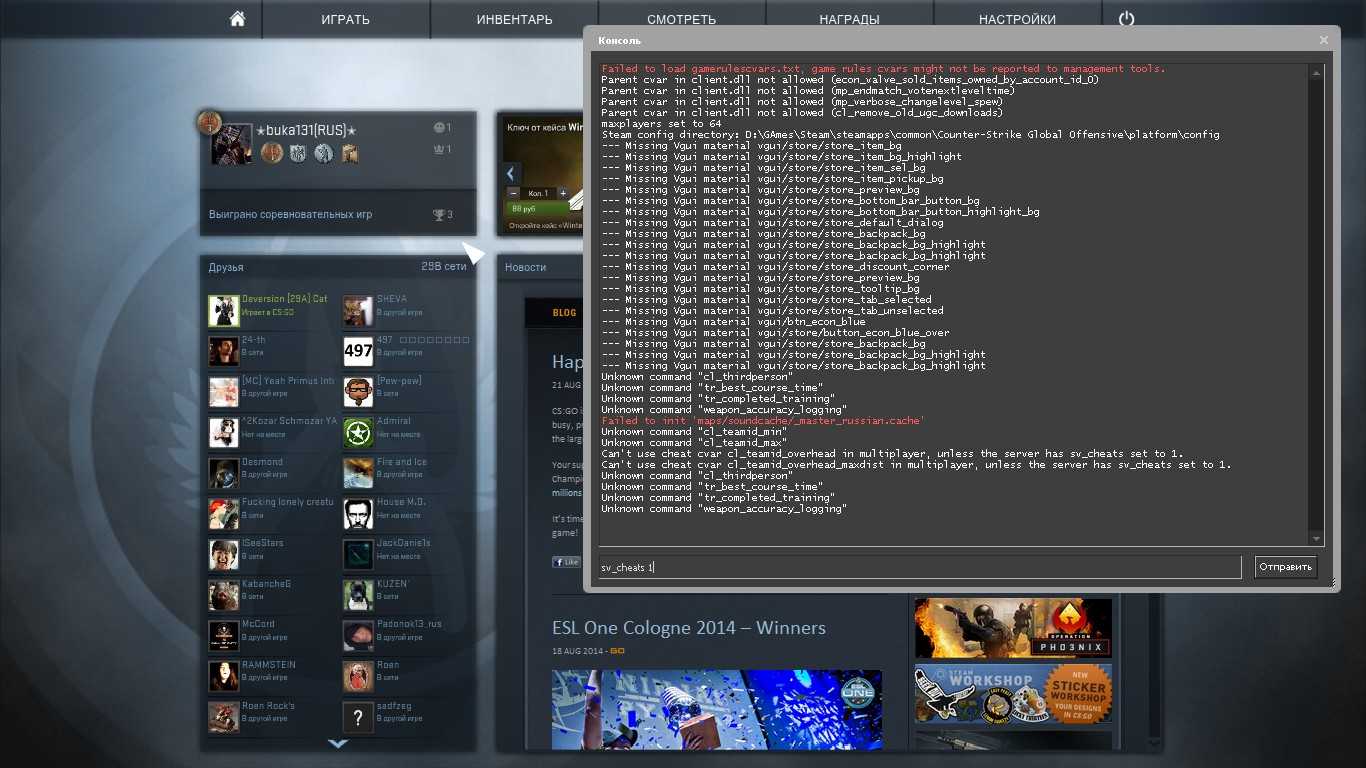Image resolution: width=1366 pixels, height=768 pixels.
Task: Open ESL One Cologne 2014 Winners article
Action: (689, 628)
